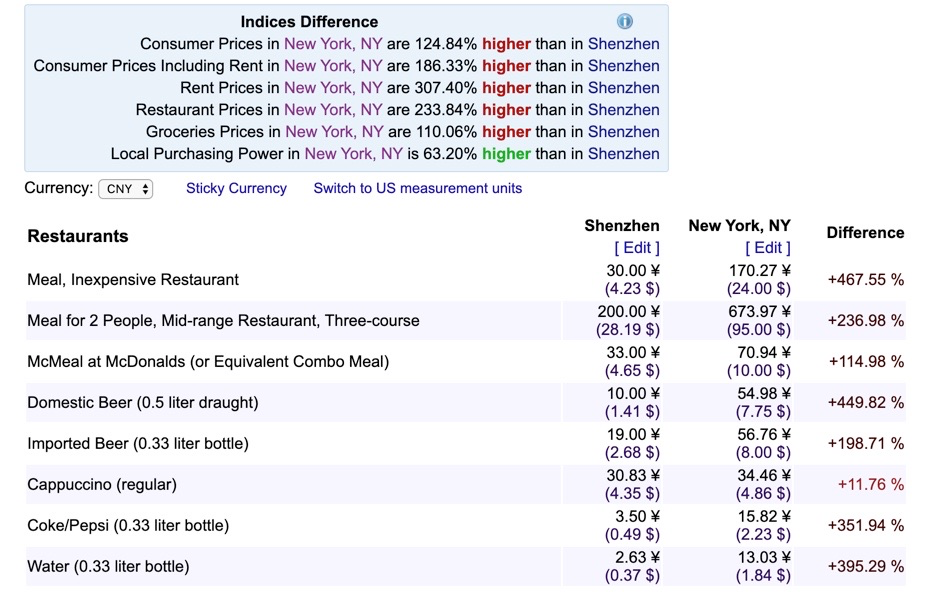950x602 pixels.
Task: Select the Meal, Inexpensive Restaurant row label
Action: [x=133, y=280]
